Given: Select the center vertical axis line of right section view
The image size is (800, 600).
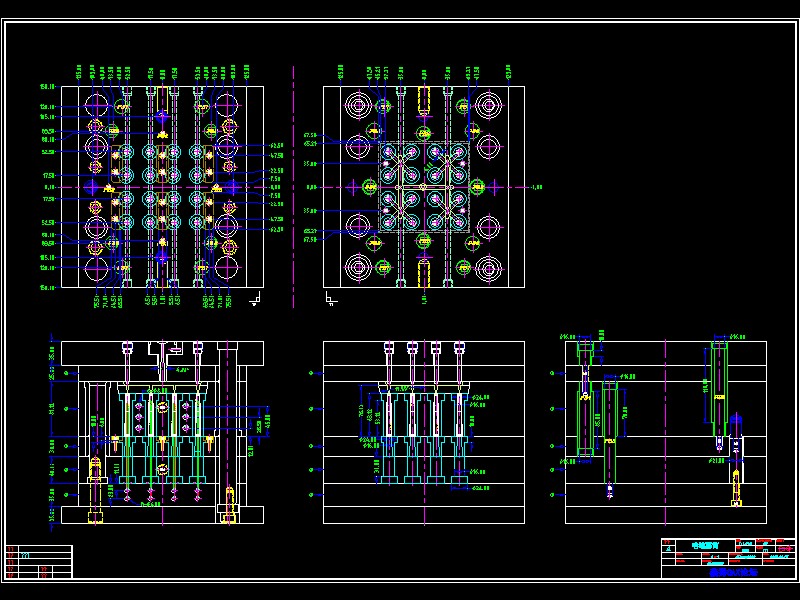Looking at the screenshot, I should [666, 433].
